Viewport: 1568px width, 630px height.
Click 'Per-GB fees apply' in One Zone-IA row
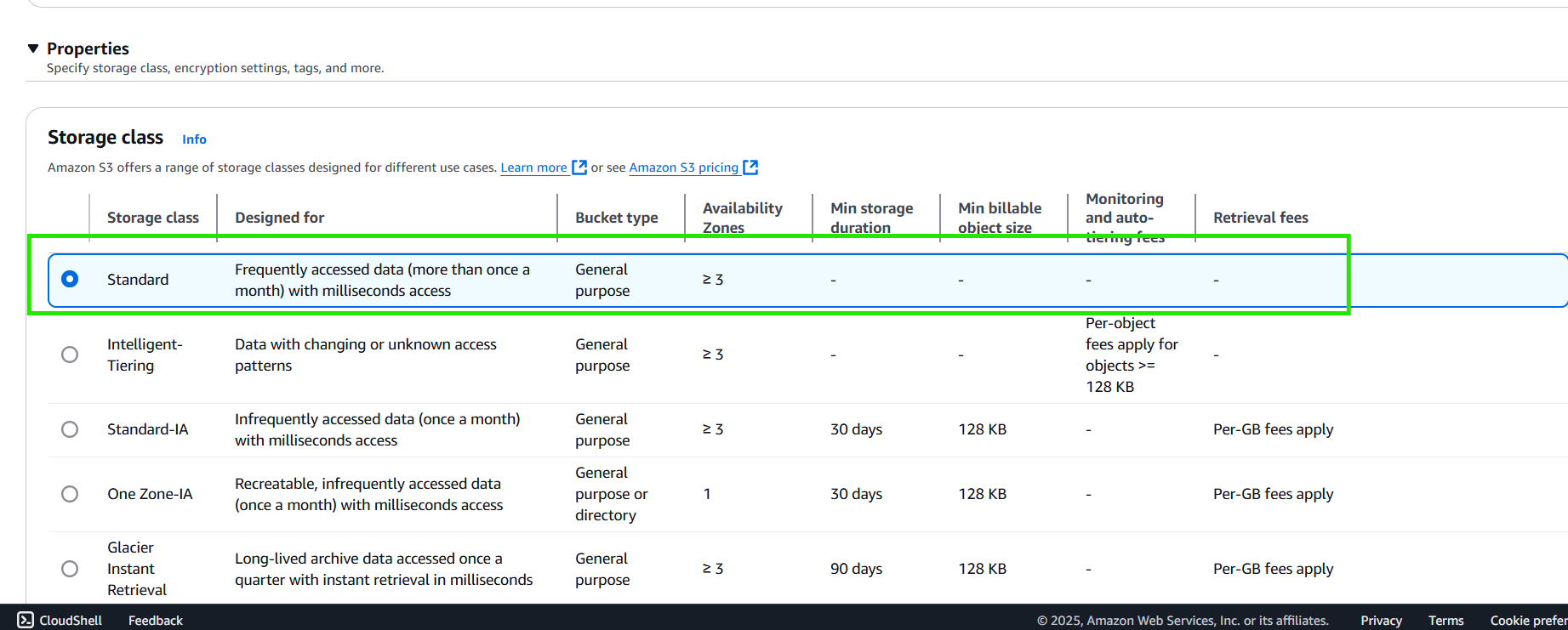pyautogui.click(x=1274, y=494)
